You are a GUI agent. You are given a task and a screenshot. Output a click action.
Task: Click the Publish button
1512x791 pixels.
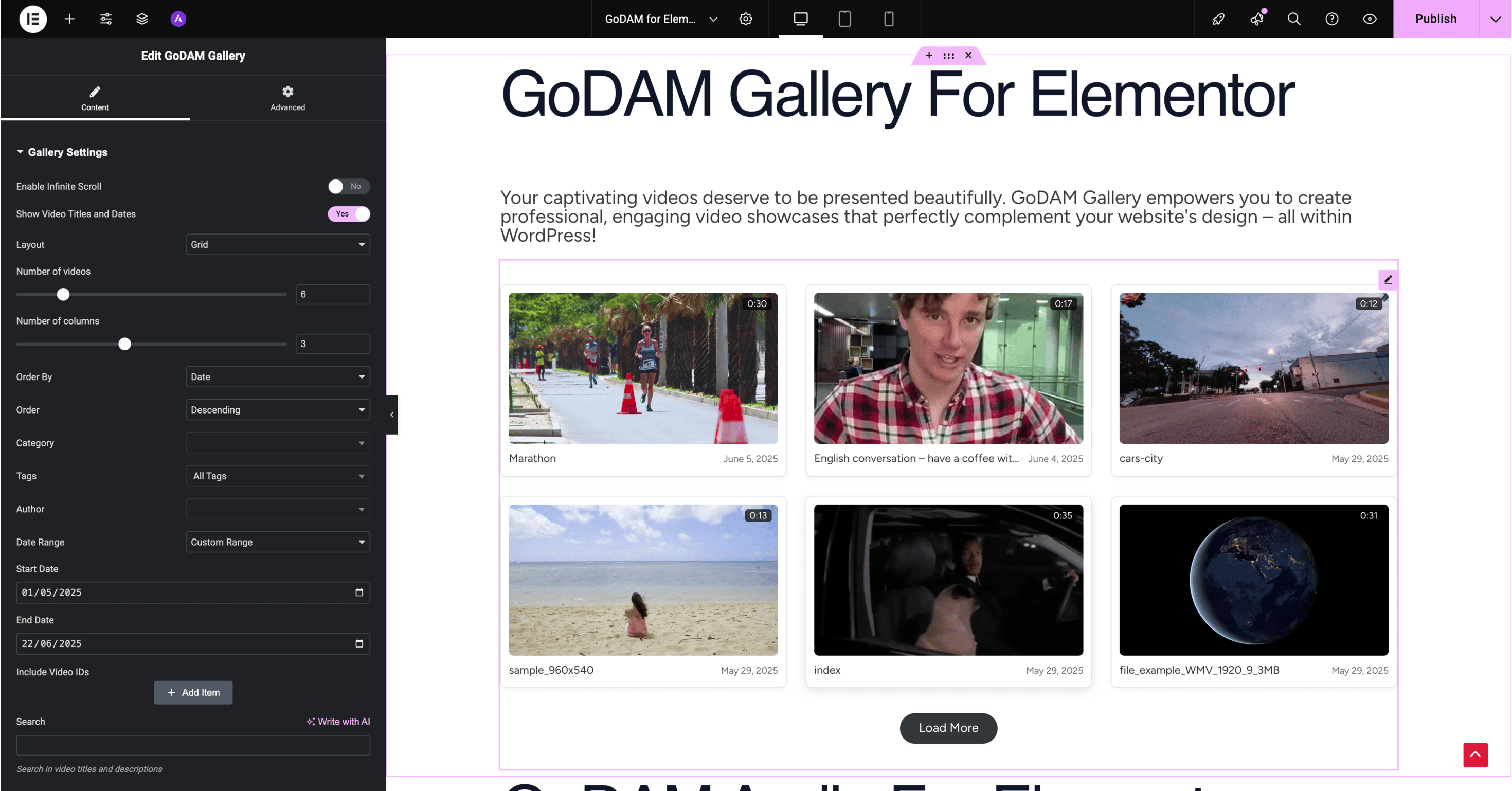pos(1436,19)
